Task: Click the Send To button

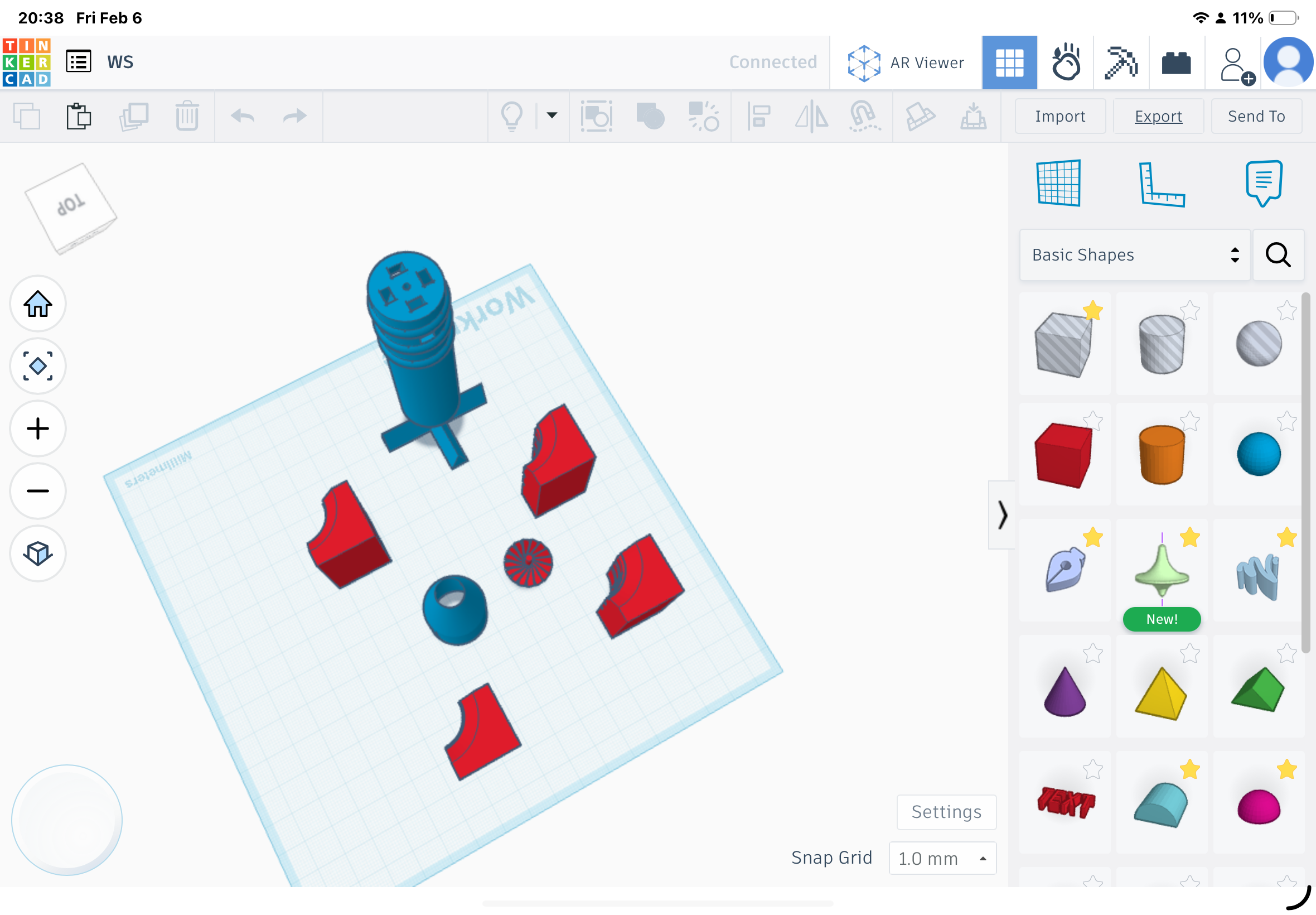Action: coord(1256,117)
